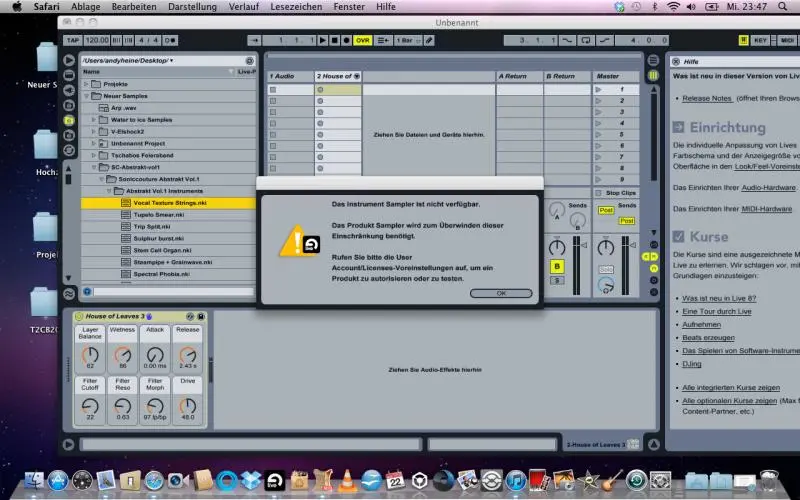Open the 1 Bar quantization dropdown
This screenshot has height=500, width=800.
401,40
